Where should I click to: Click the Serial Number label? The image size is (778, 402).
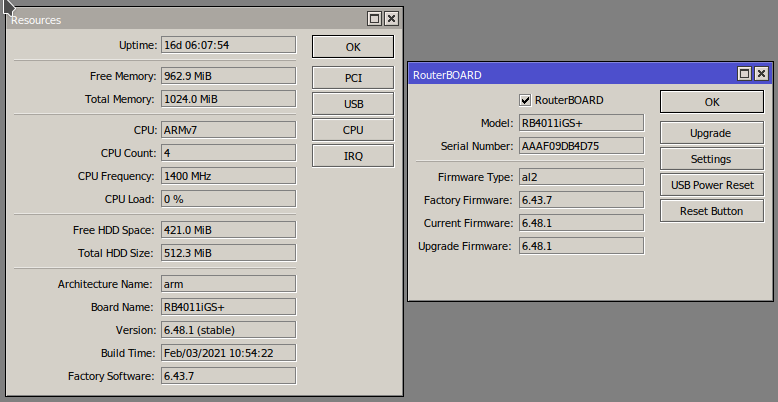click(x=477, y=146)
